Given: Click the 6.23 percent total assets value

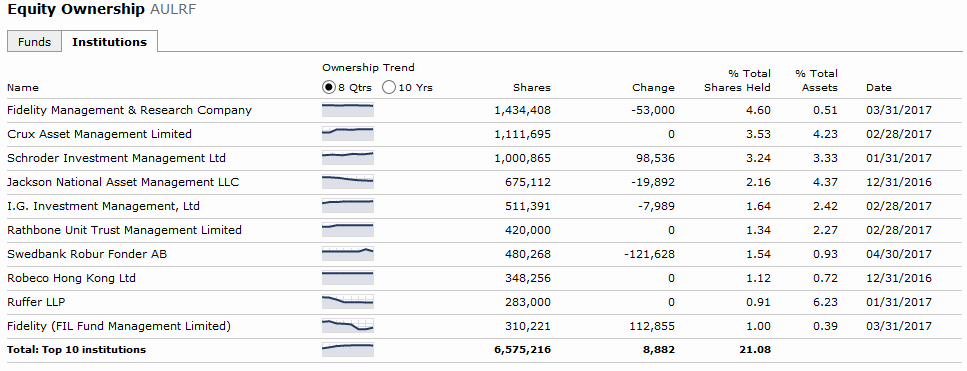Looking at the screenshot, I should click(x=826, y=303).
